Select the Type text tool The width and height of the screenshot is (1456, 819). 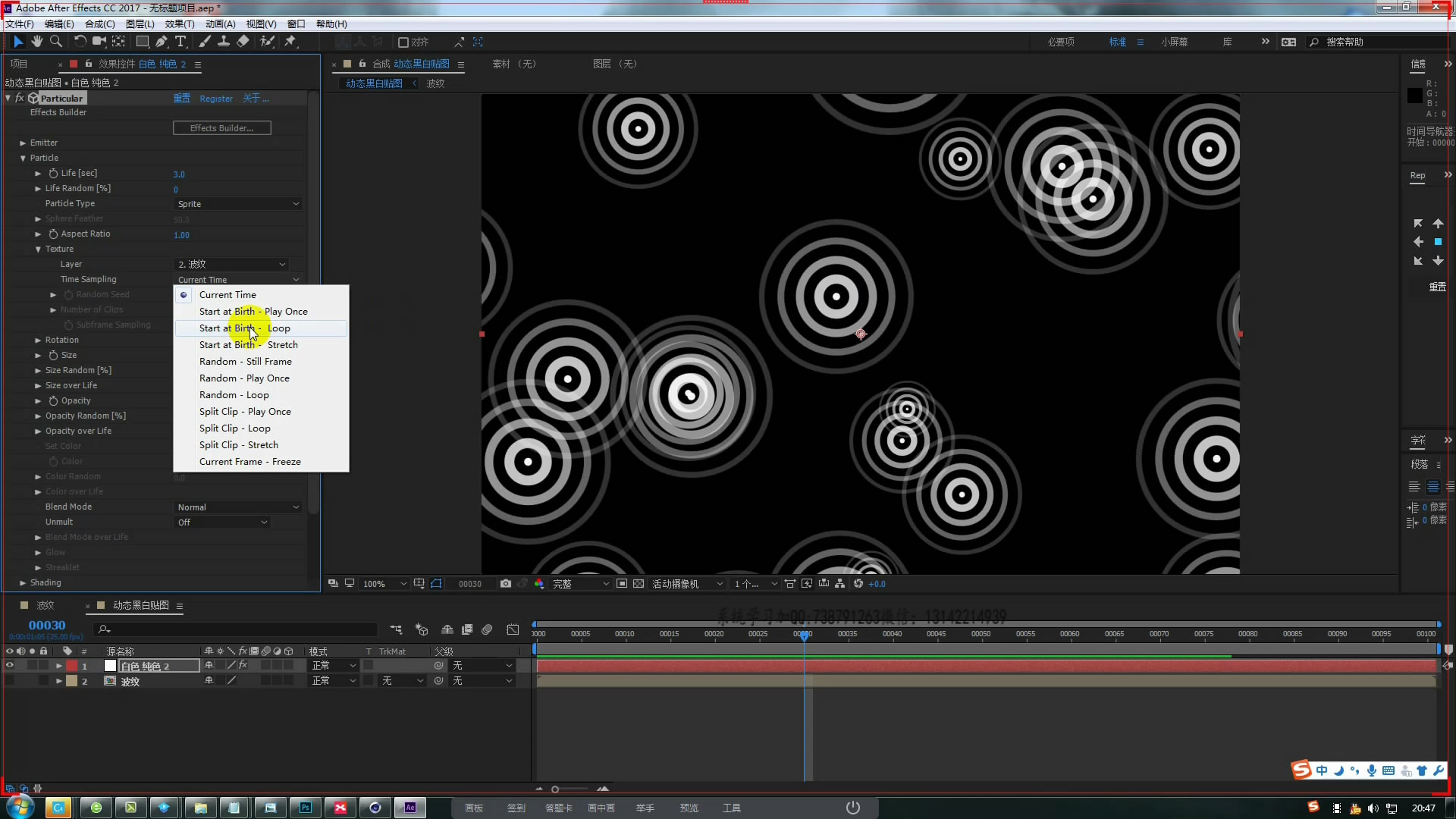tap(180, 42)
